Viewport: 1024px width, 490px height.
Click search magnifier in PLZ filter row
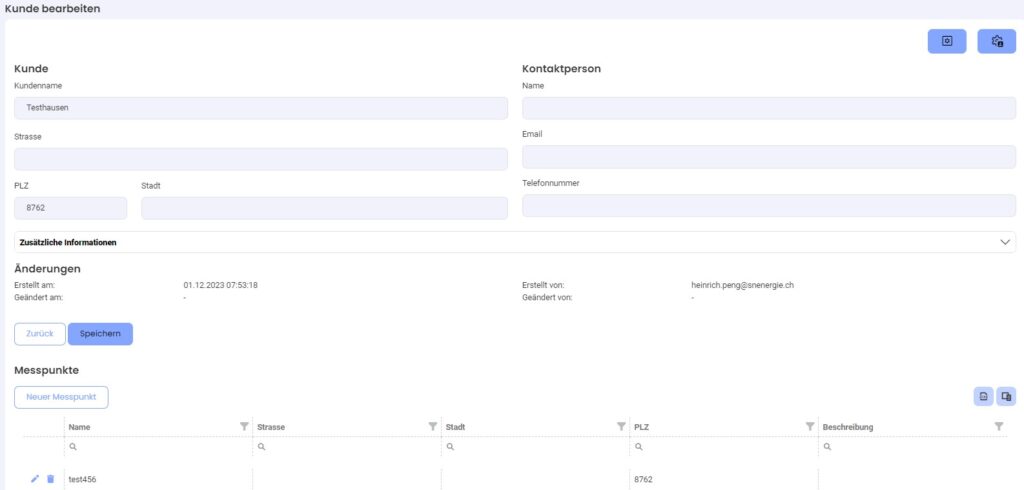[639, 447]
